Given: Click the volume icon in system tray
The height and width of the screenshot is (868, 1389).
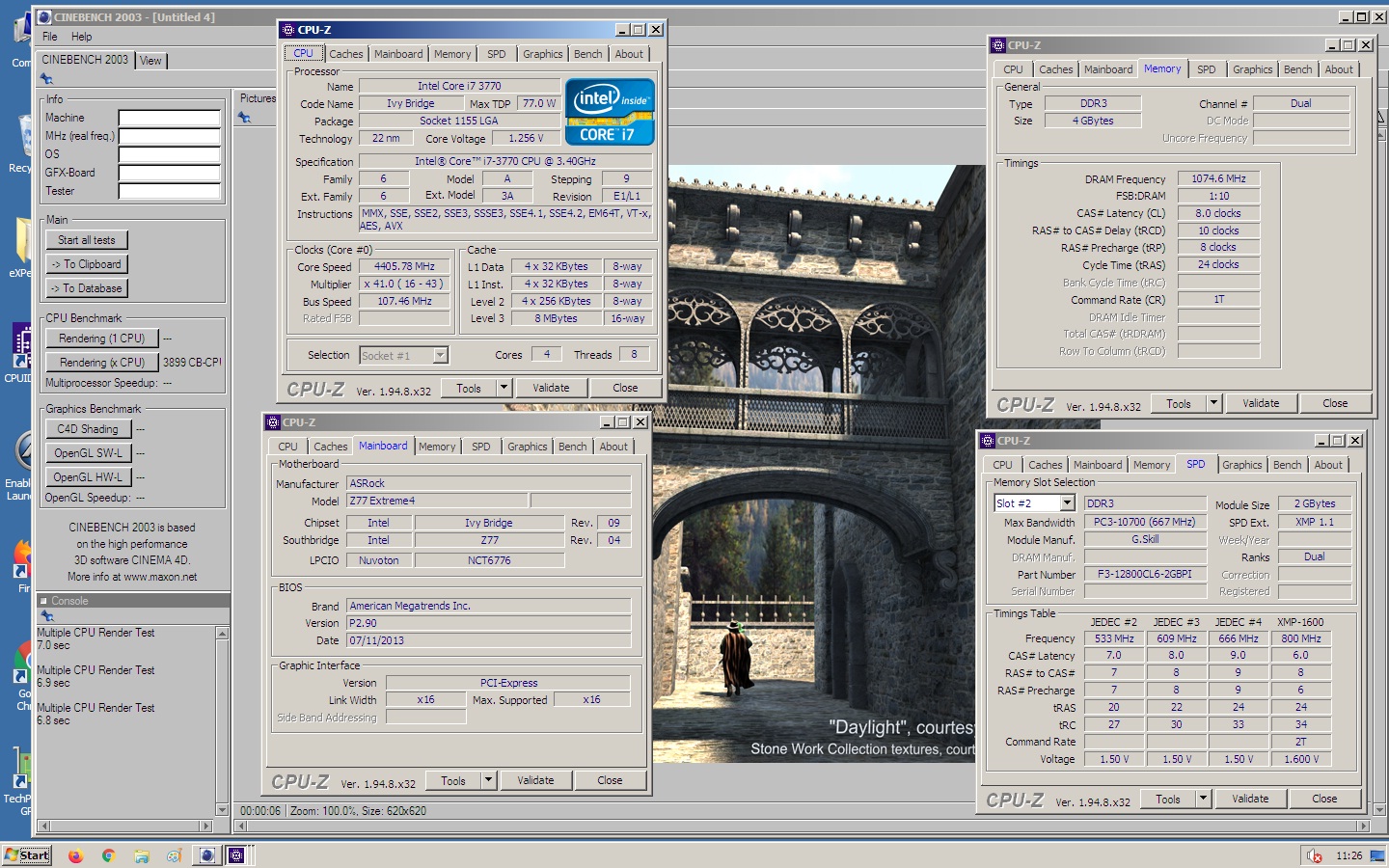Looking at the screenshot, I should (x=1314, y=855).
